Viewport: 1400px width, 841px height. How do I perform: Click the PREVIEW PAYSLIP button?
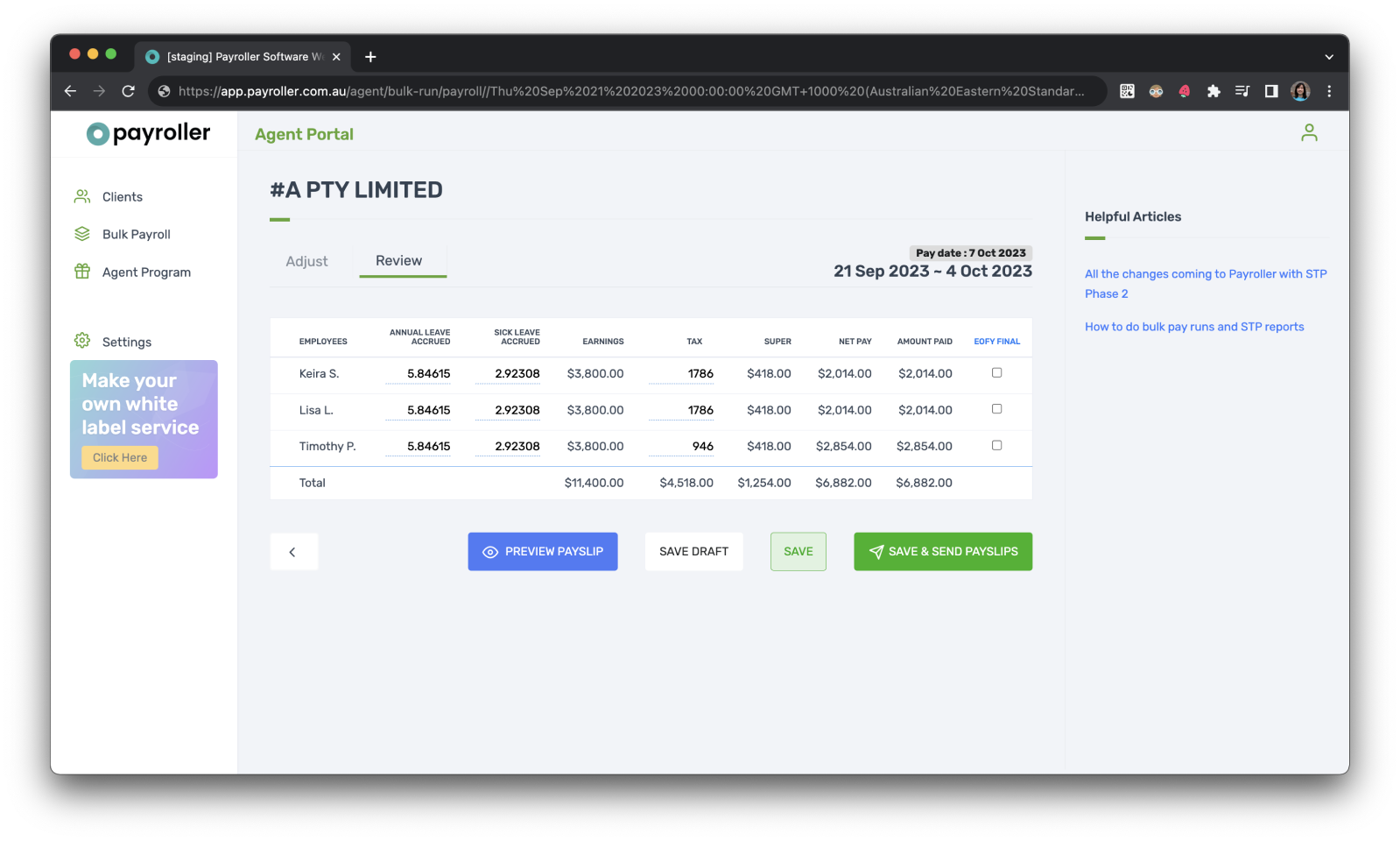point(543,552)
